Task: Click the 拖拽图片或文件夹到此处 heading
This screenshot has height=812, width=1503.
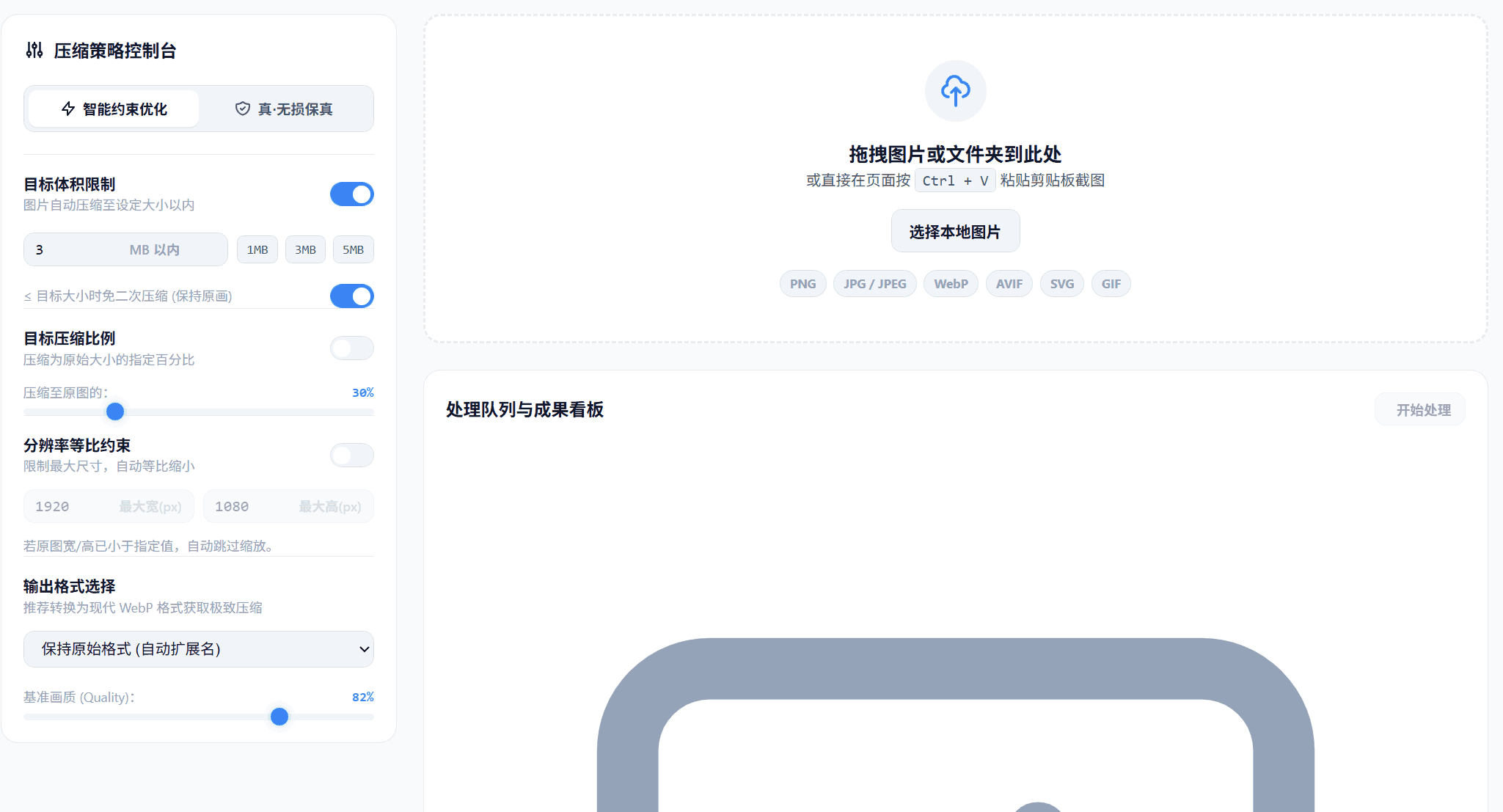Action: [955, 154]
